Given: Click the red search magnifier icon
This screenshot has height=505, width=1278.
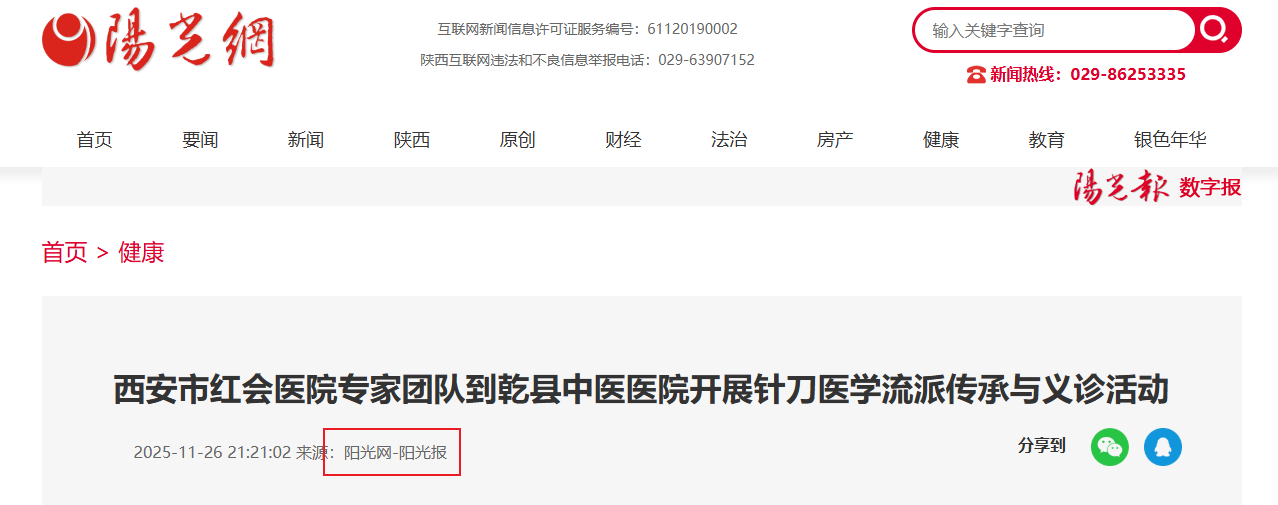Looking at the screenshot, I should [x=1216, y=30].
